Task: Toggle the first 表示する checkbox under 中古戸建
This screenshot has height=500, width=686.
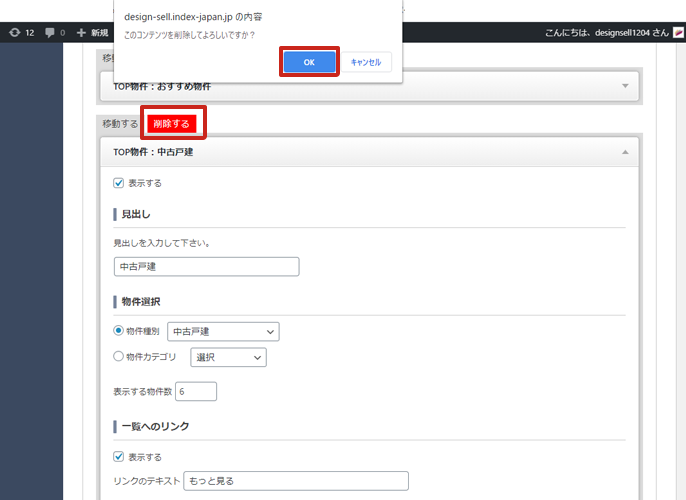Action: pos(119,183)
